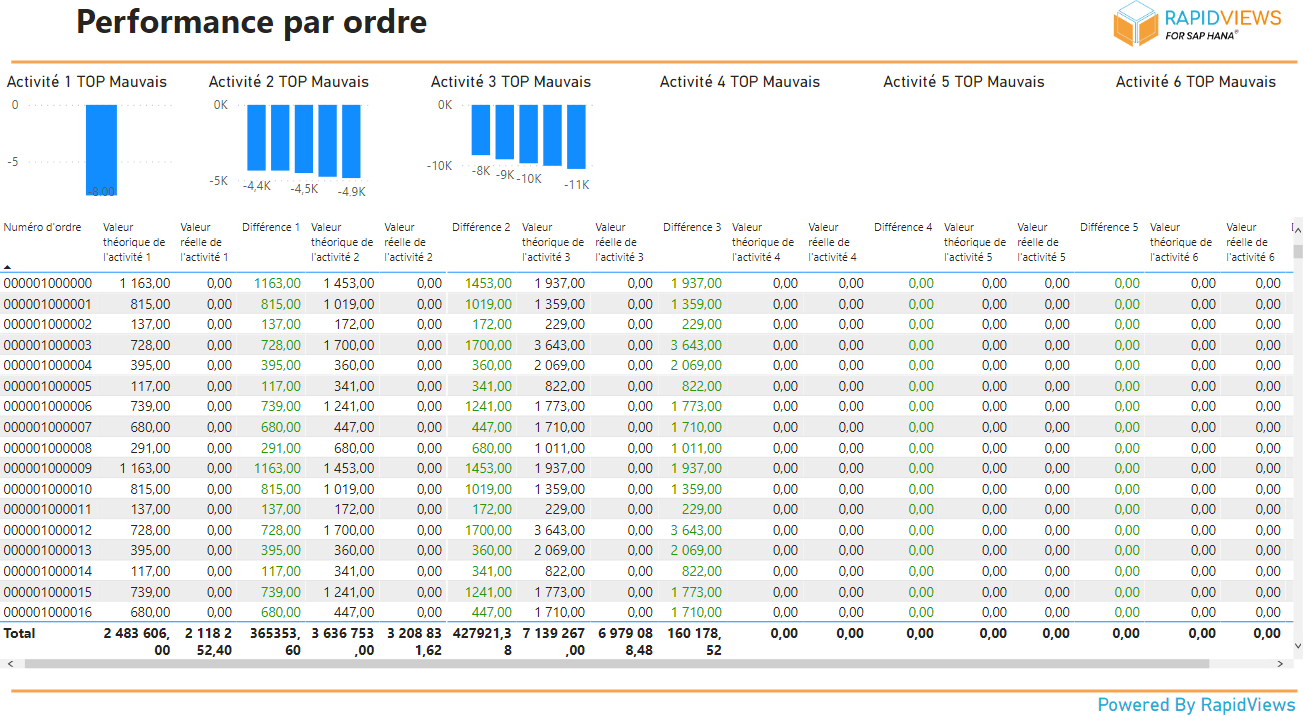Click the Total row label

pos(19,633)
